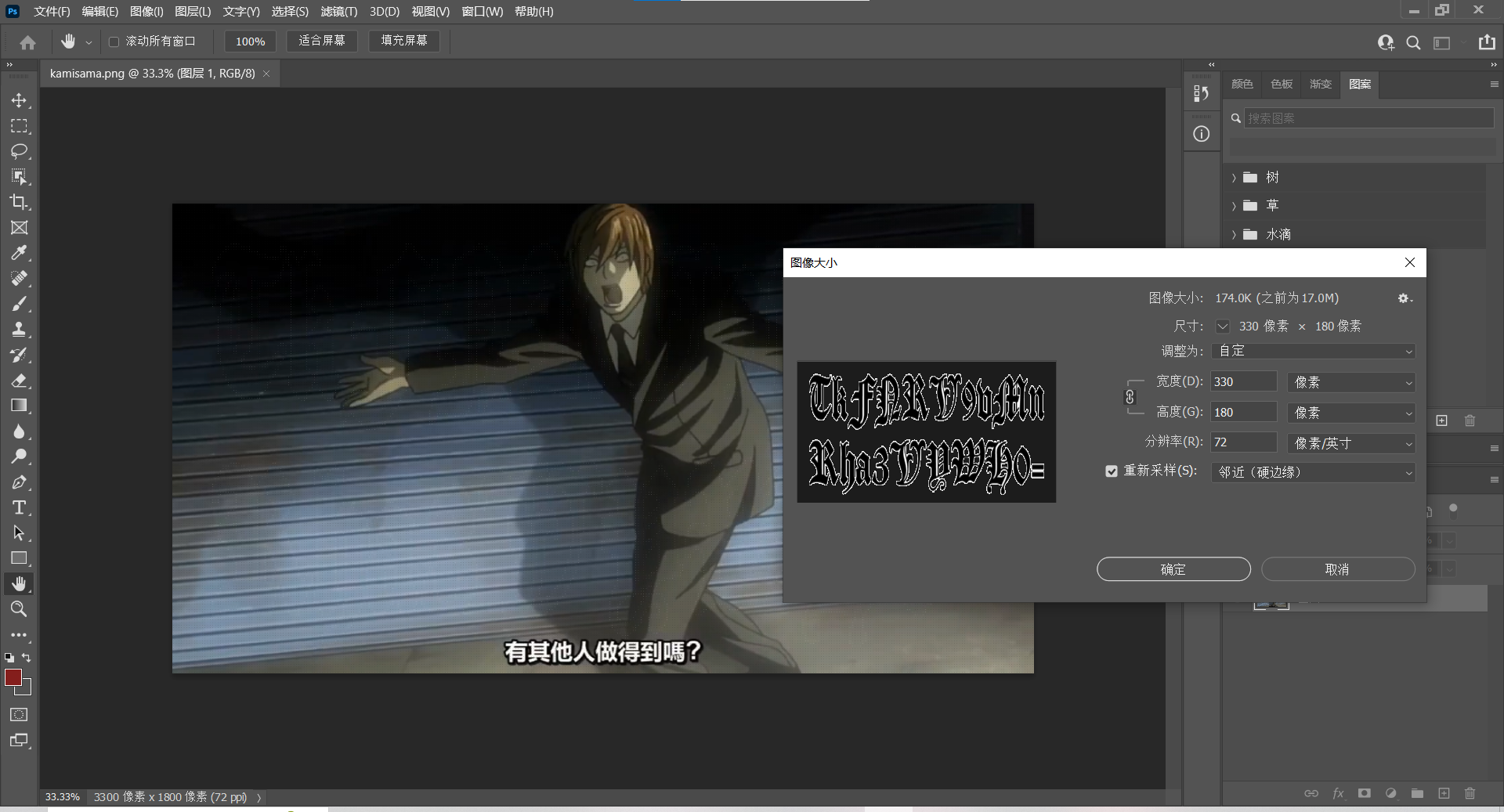
Task: Select the Frame tool
Action: click(x=19, y=228)
